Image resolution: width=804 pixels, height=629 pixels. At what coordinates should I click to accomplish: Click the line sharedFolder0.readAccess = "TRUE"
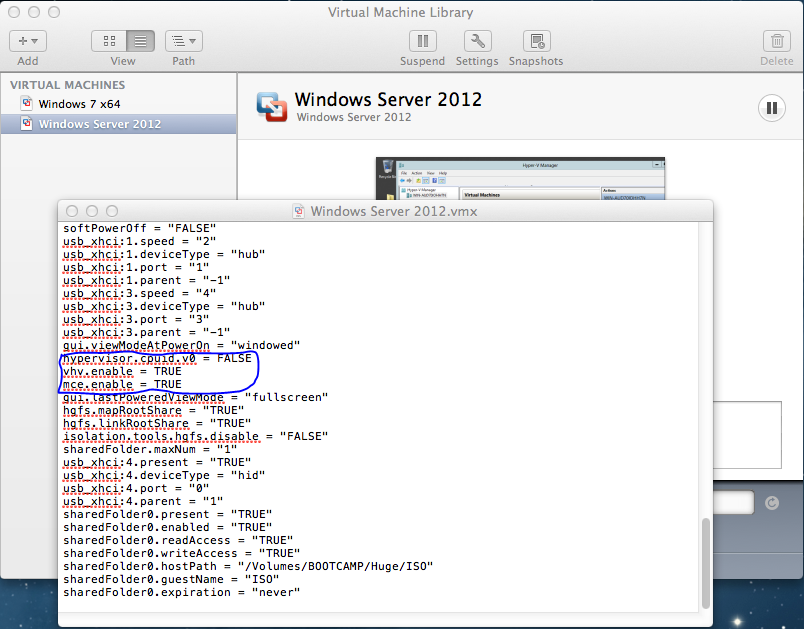coord(178,540)
